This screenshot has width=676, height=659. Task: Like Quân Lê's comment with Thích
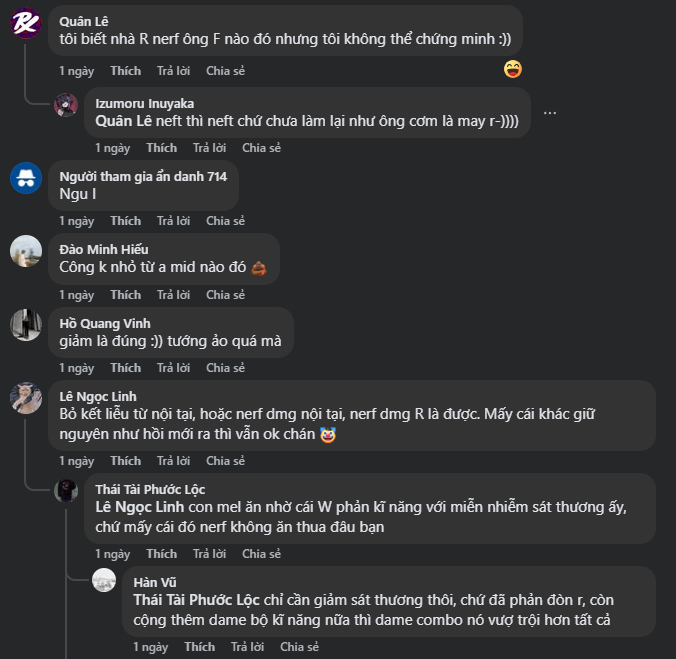[x=125, y=71]
